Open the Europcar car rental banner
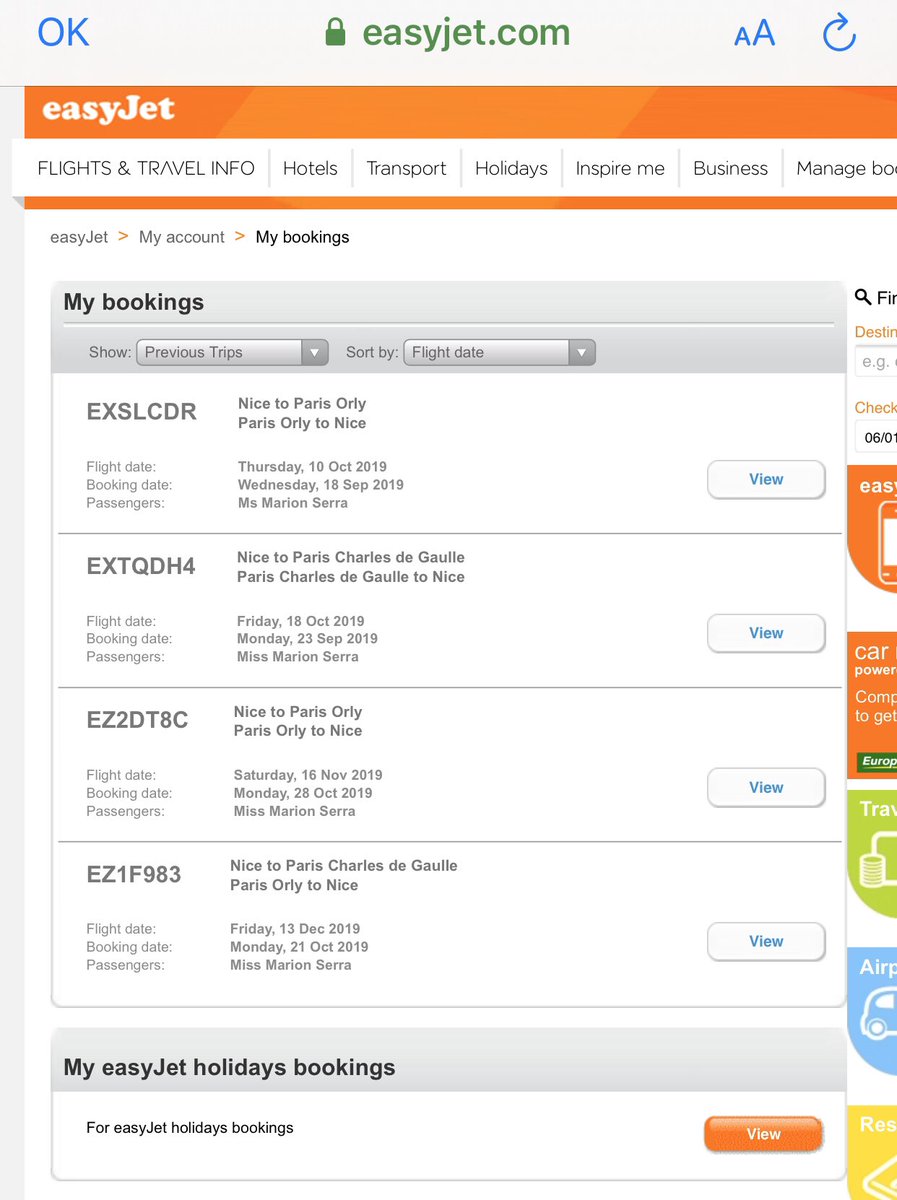The width and height of the screenshot is (897, 1200). tap(872, 705)
